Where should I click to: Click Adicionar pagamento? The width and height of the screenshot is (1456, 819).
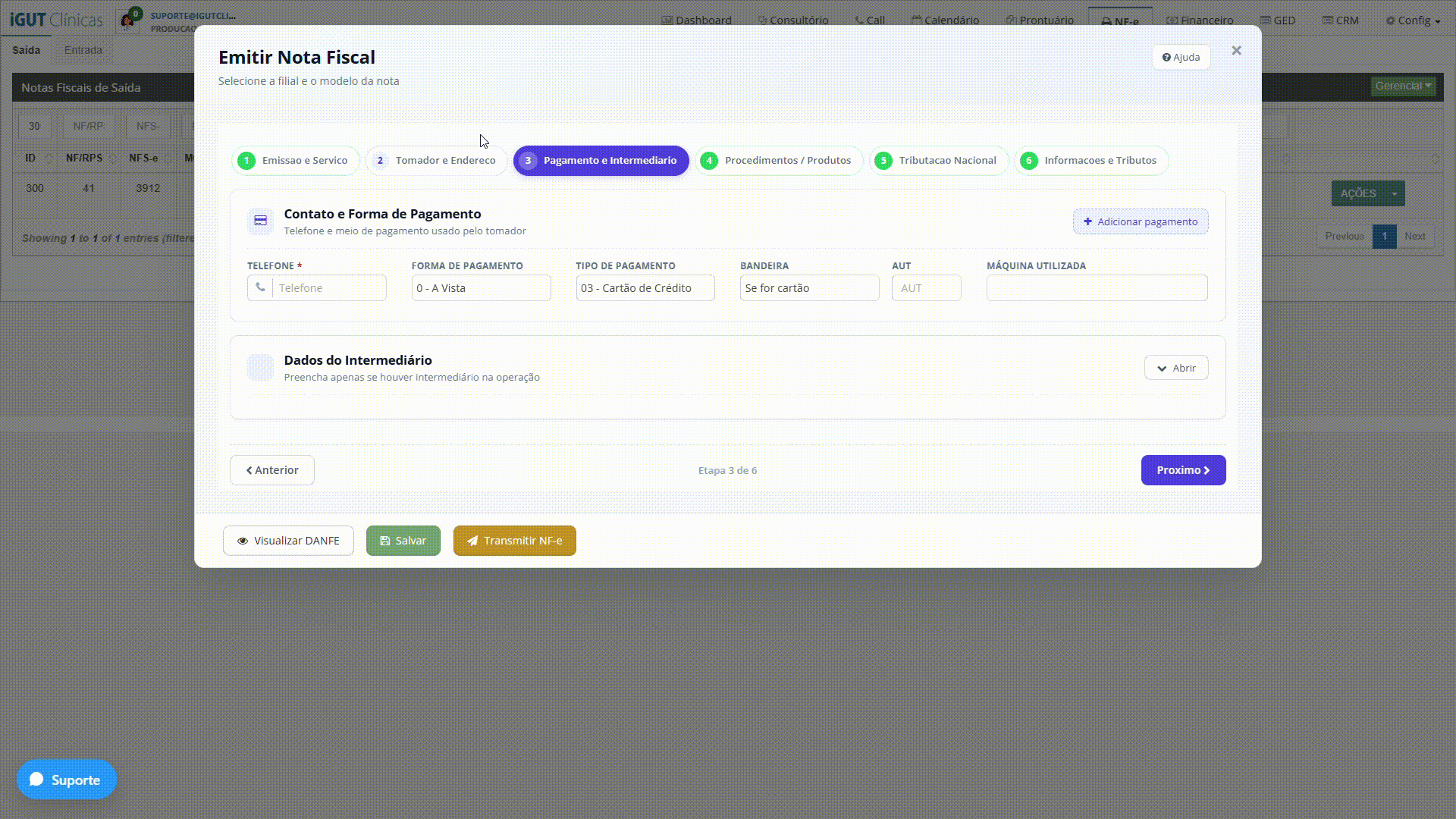click(1141, 221)
